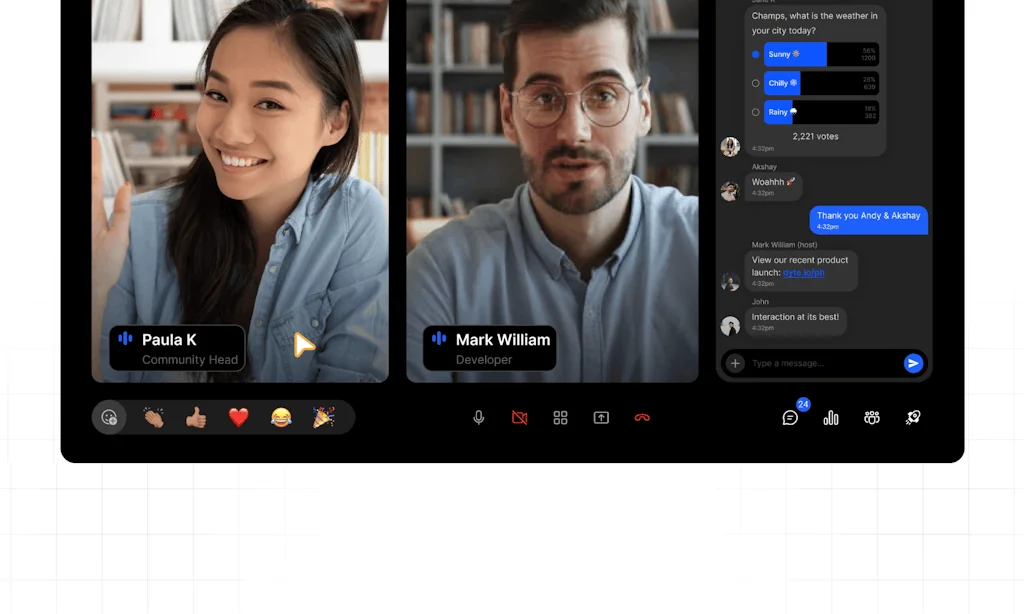Viewport: 1024px width, 614px height.
Task: Click the Type a message field
Action: 820,363
